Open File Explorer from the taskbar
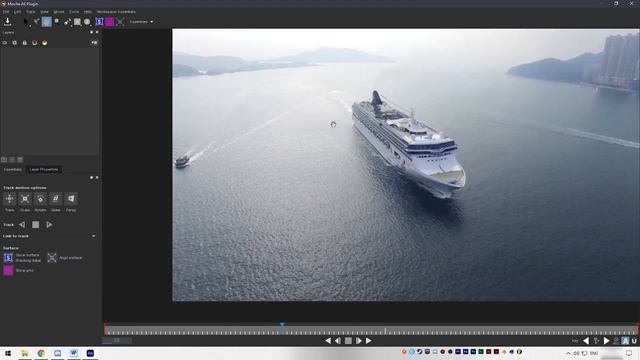Image resolution: width=640 pixels, height=360 pixels. click(x=24, y=353)
